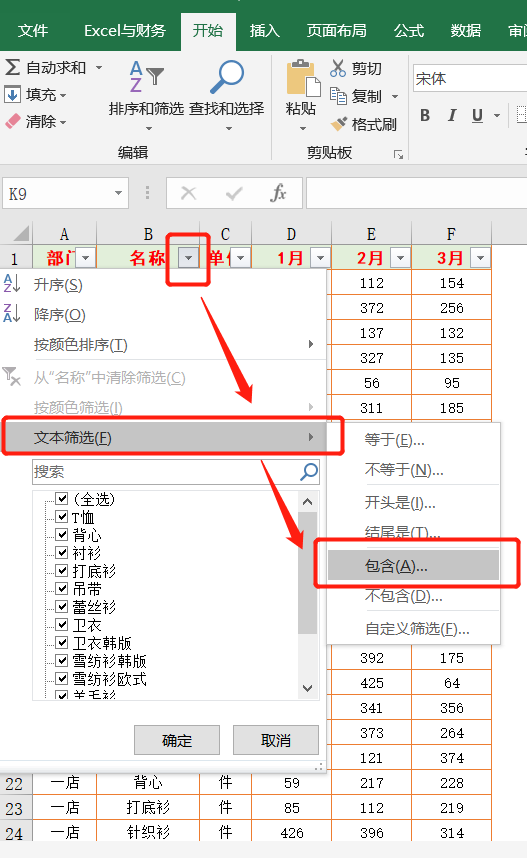Click the 确定 button

(177, 740)
